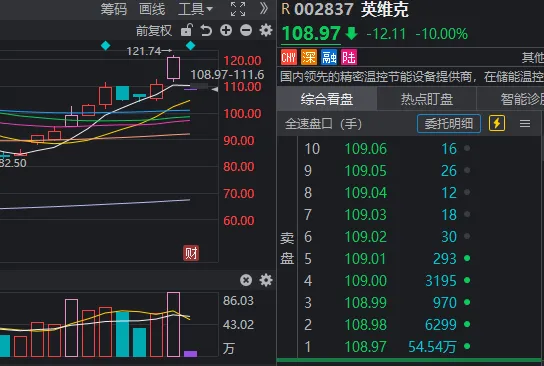Click the 108.97-111.6 price range label
This screenshot has width=544, height=366.
pyautogui.click(x=227, y=75)
